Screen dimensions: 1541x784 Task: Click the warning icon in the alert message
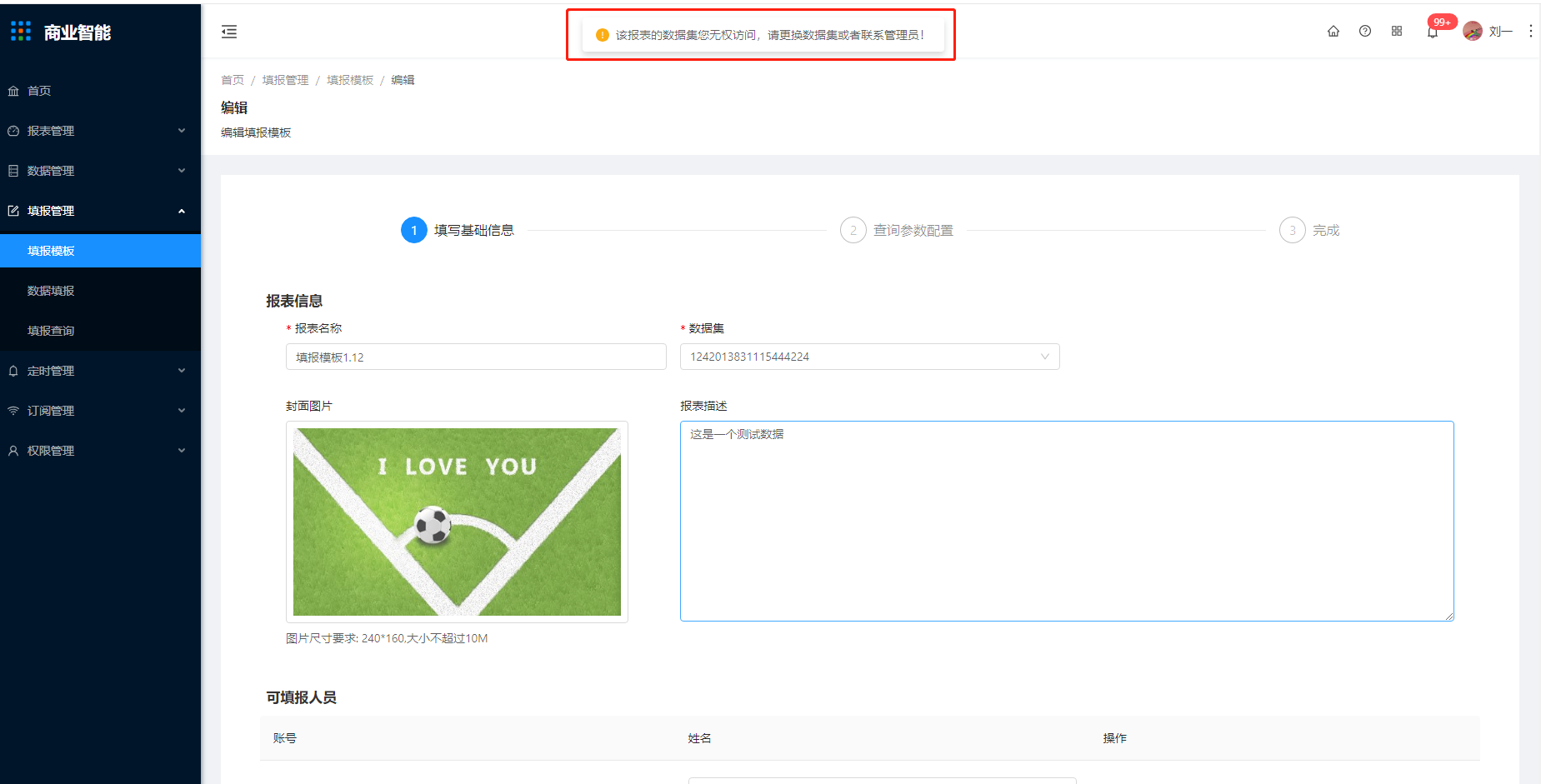(603, 35)
